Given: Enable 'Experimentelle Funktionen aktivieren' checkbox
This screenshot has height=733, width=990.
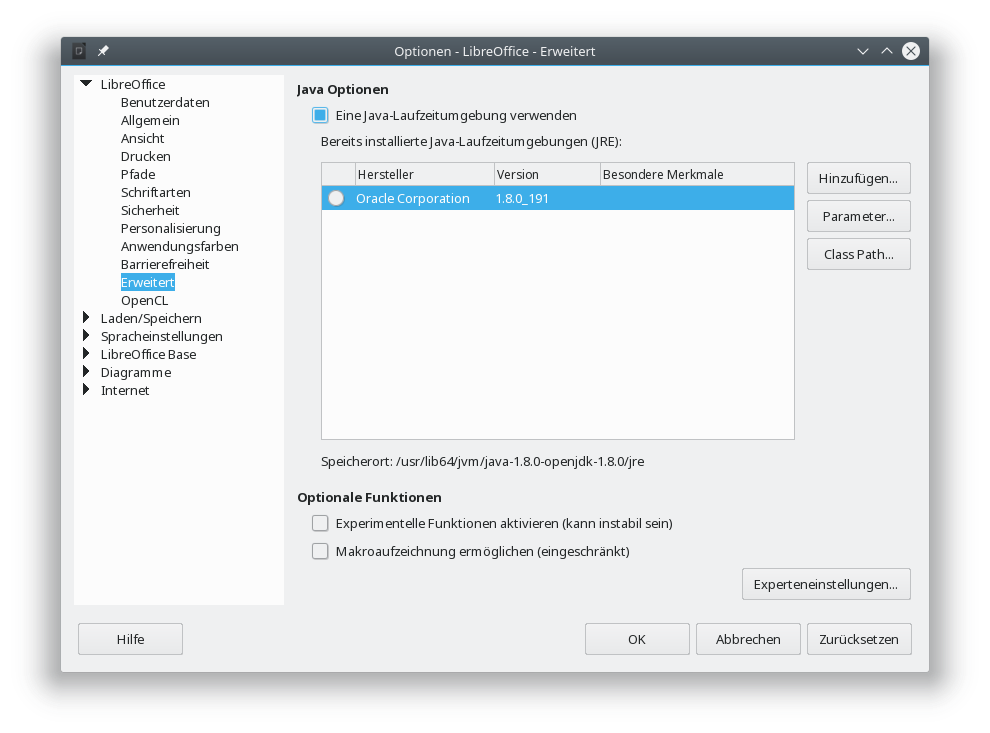Looking at the screenshot, I should coord(320,523).
